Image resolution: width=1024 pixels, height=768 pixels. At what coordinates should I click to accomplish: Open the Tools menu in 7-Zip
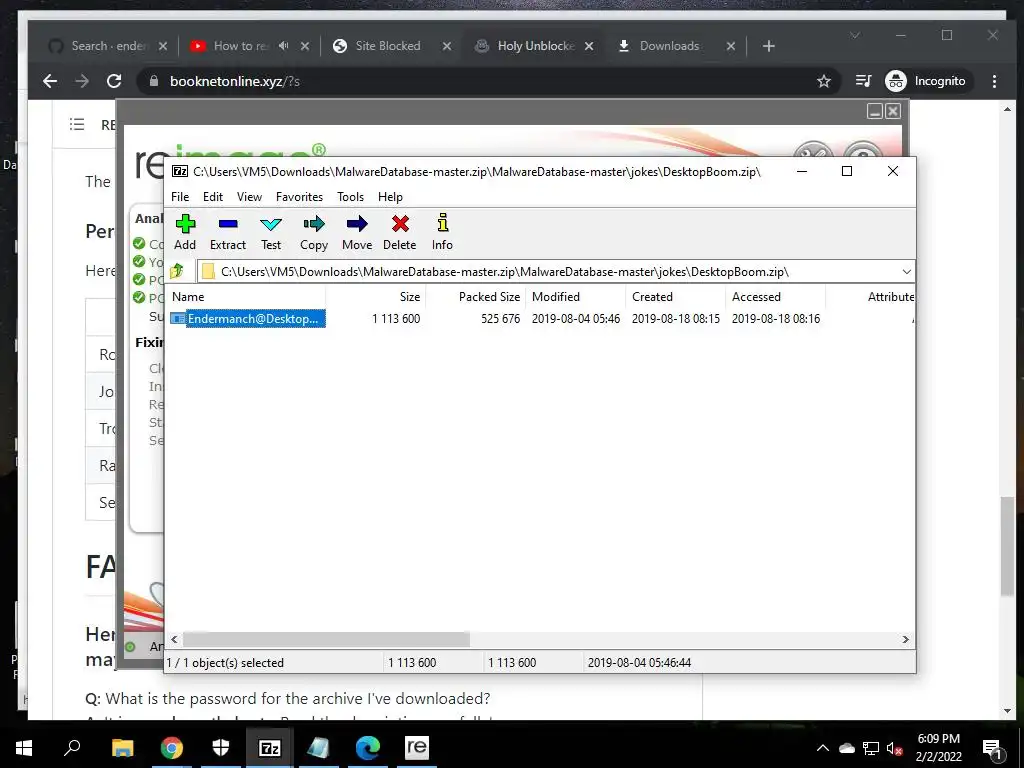pyautogui.click(x=350, y=197)
